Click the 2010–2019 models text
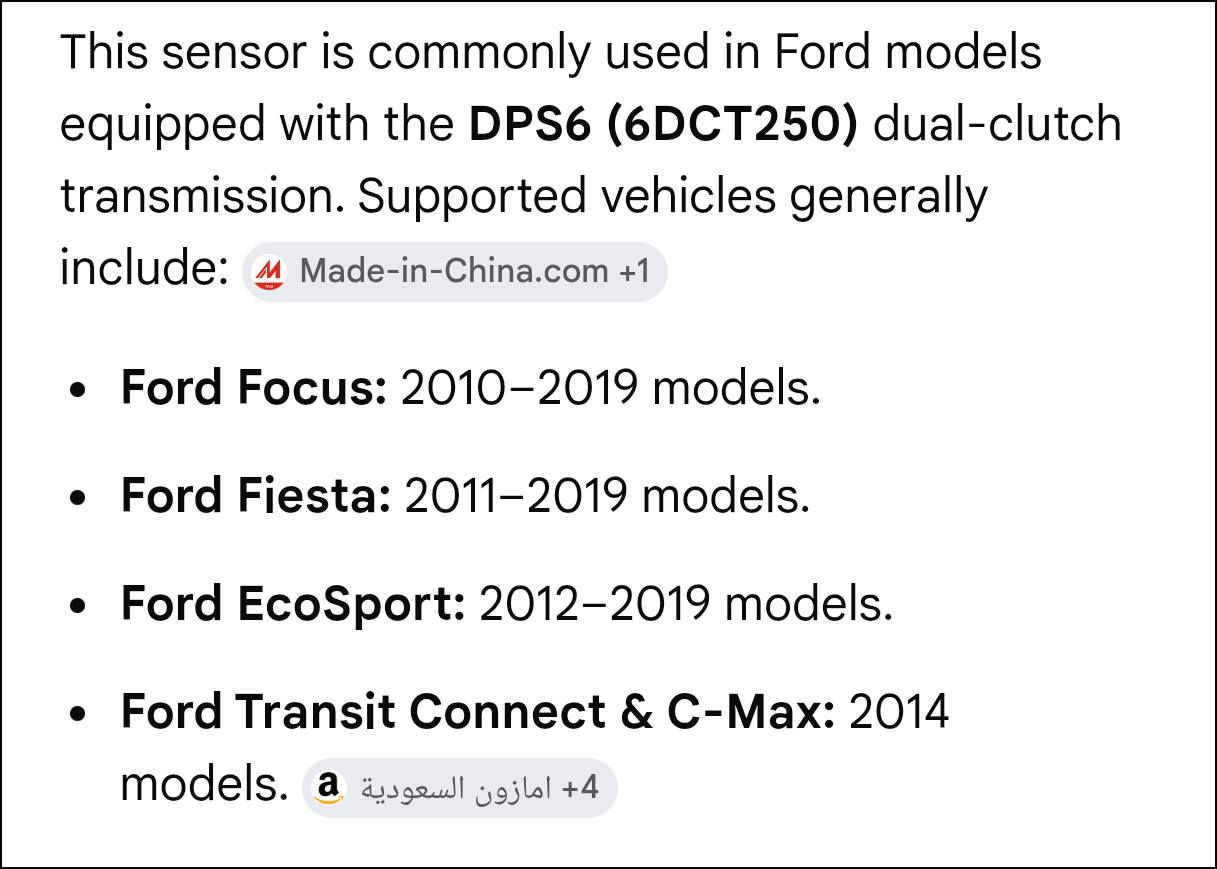The width and height of the screenshot is (1217, 869). [x=610, y=387]
